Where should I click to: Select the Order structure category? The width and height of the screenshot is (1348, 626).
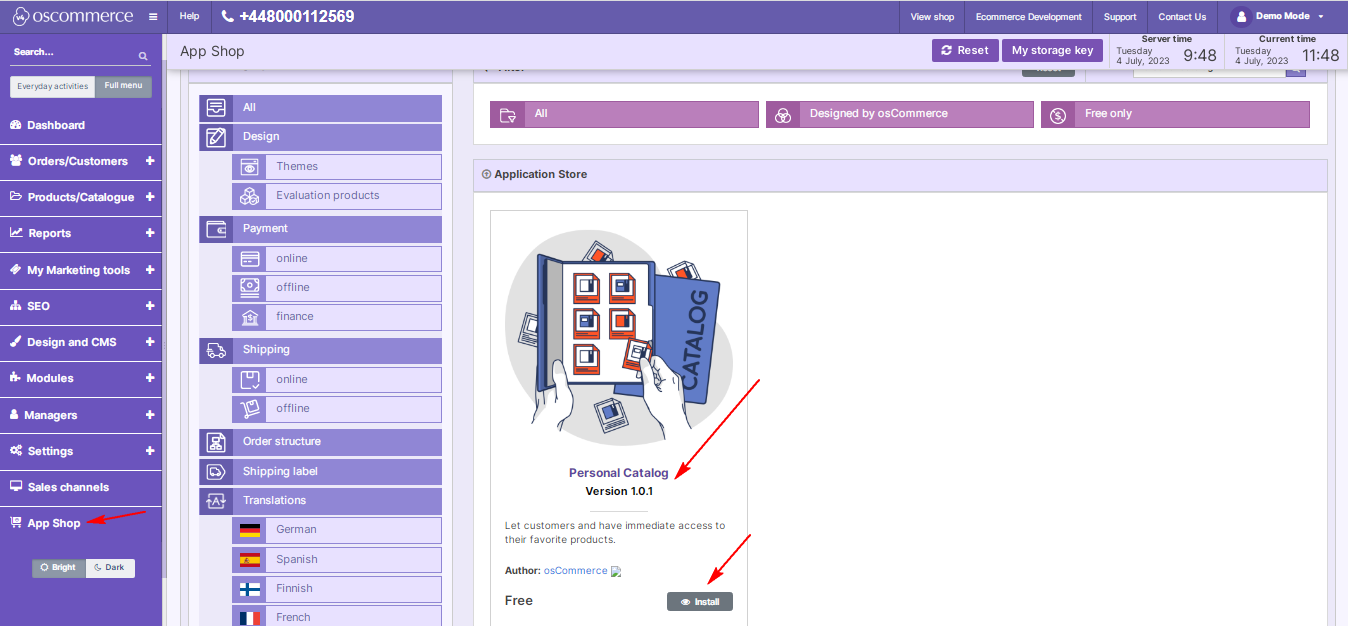click(x=320, y=442)
